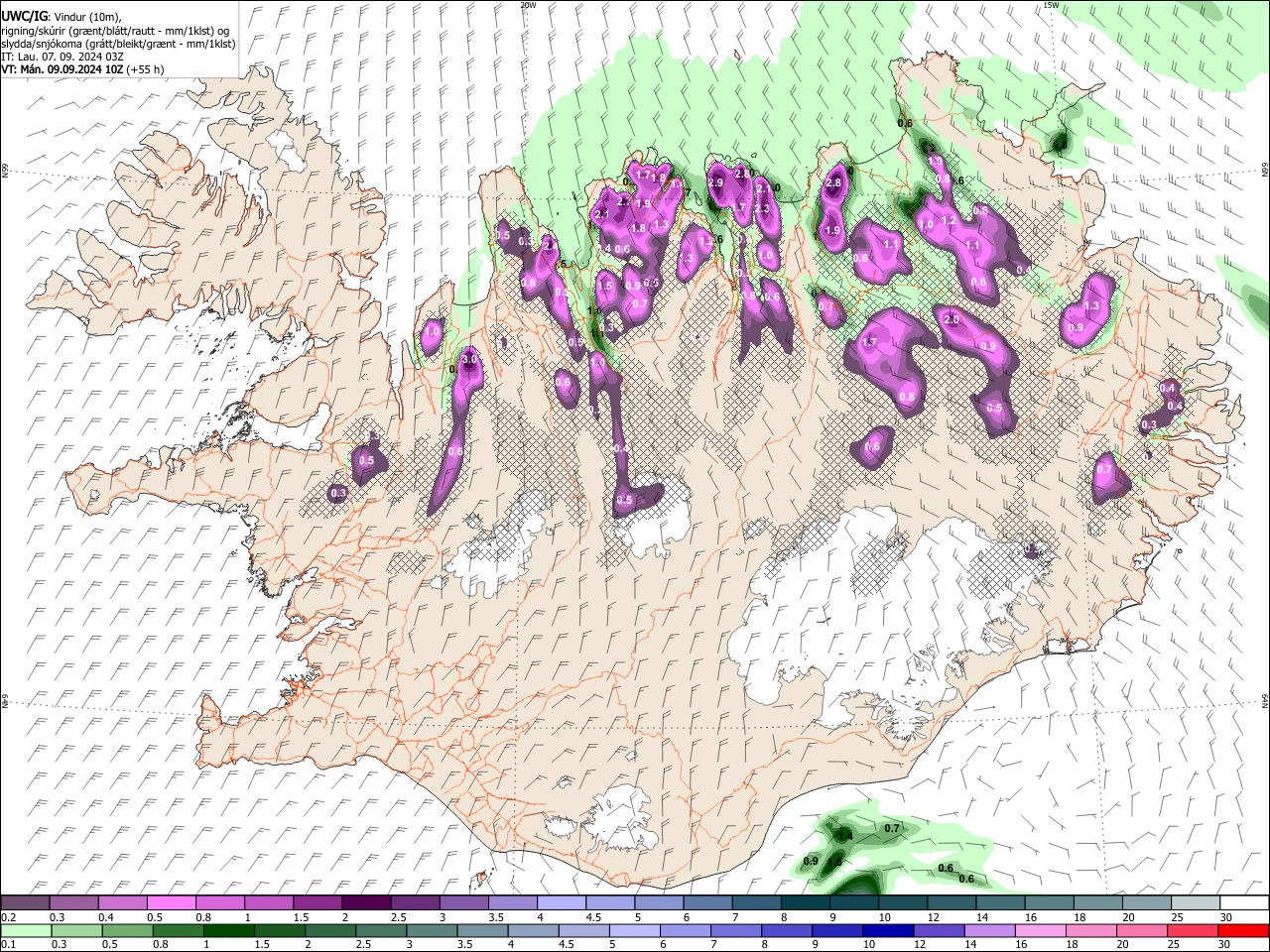Click the '2.0' precipitation value on the map
Image resolution: width=1270 pixels, height=952 pixels.
pos(952,319)
